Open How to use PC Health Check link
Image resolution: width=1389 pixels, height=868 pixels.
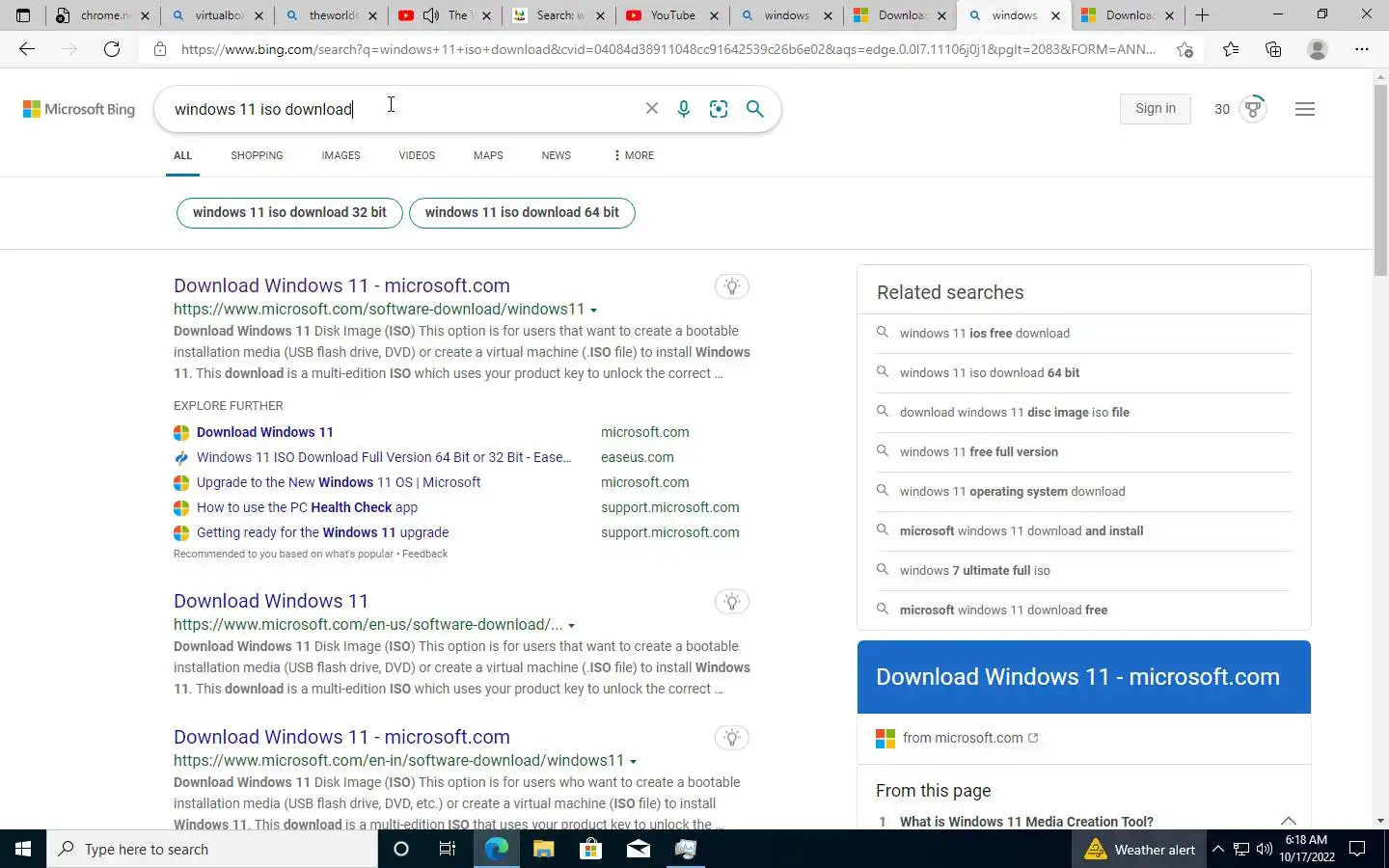click(x=307, y=507)
